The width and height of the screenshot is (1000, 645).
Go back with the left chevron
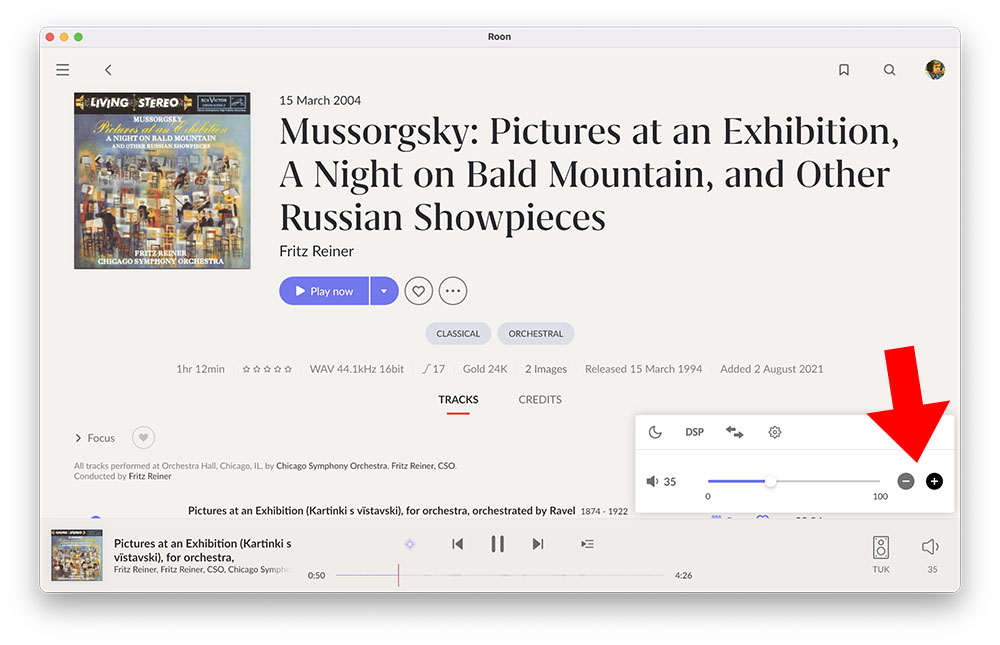108,70
